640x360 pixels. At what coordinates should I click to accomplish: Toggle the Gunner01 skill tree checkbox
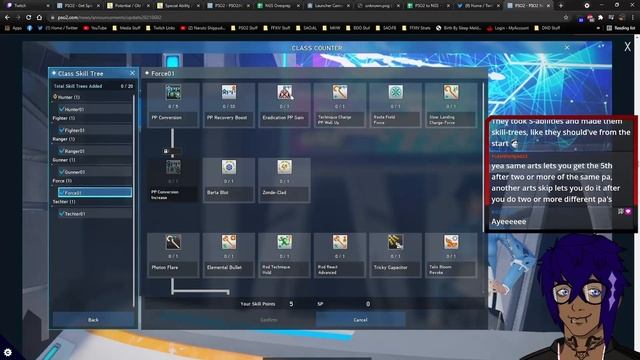(62, 172)
